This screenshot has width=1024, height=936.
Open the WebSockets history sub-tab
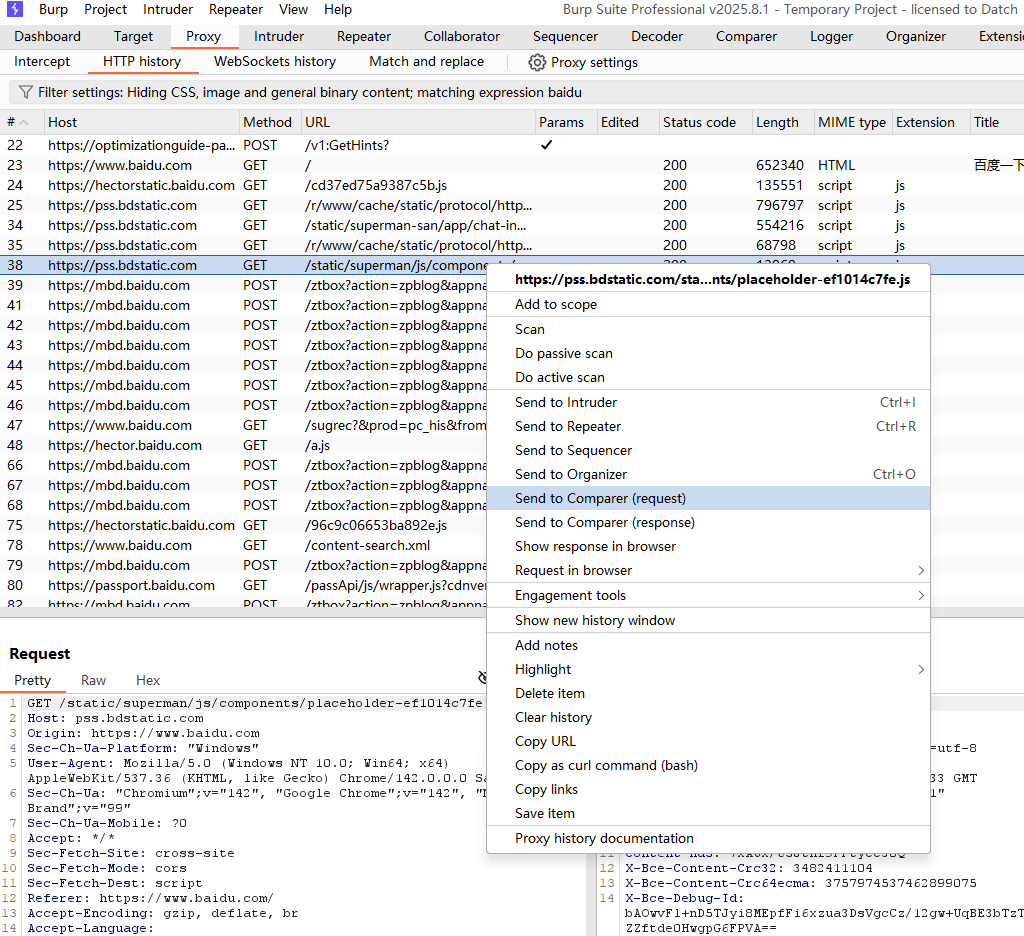[x=275, y=61]
